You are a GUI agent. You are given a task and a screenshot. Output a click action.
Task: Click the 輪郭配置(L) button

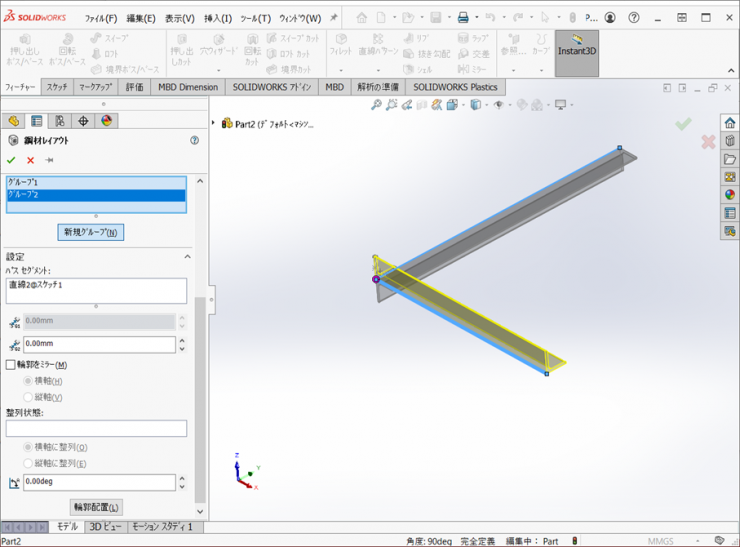pos(97,508)
